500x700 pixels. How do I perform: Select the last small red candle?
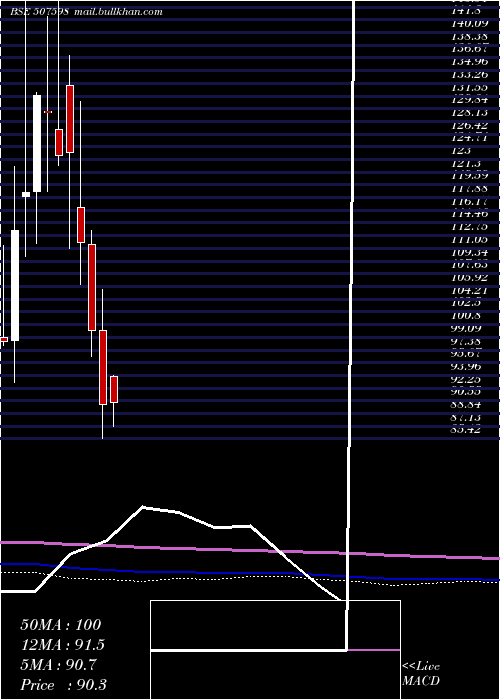tap(114, 389)
